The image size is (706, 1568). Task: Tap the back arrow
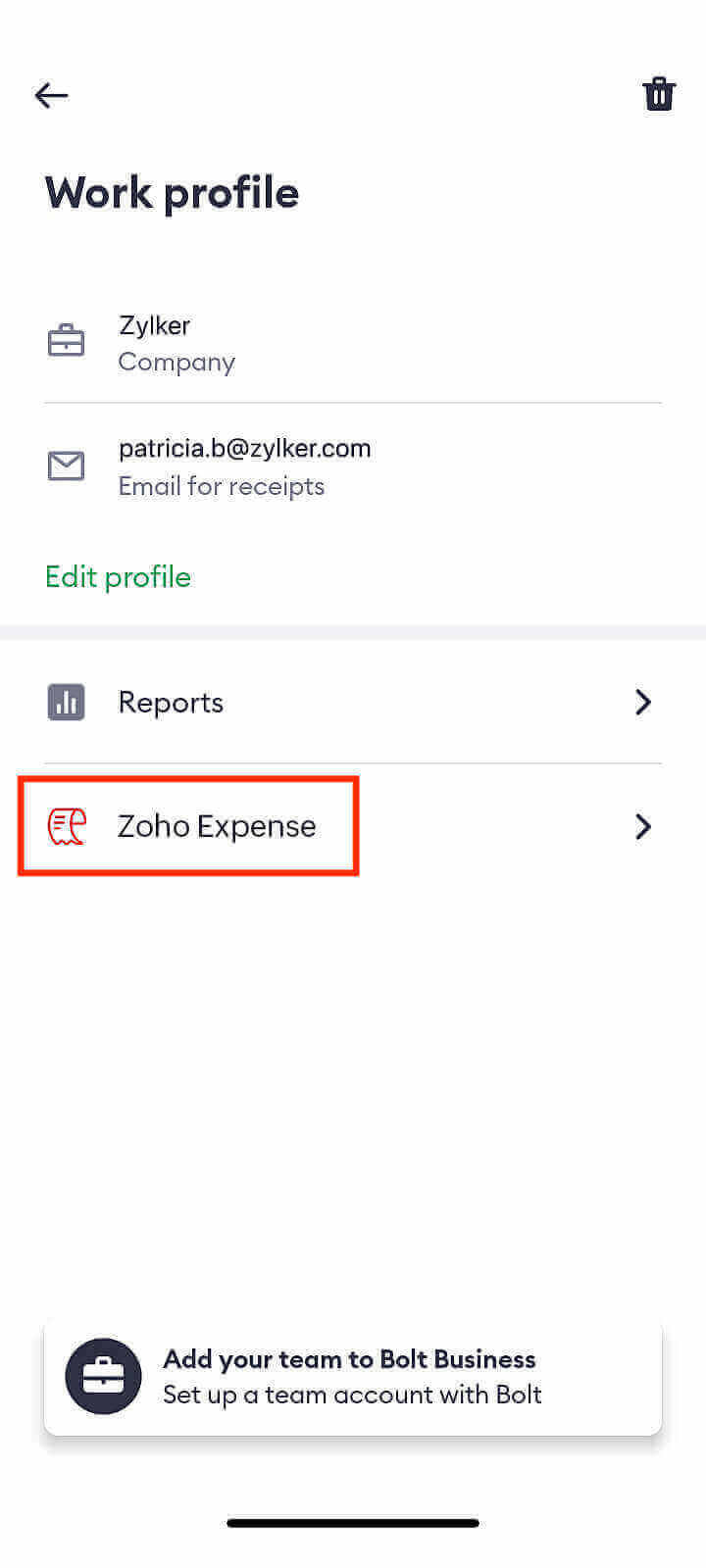(51, 95)
